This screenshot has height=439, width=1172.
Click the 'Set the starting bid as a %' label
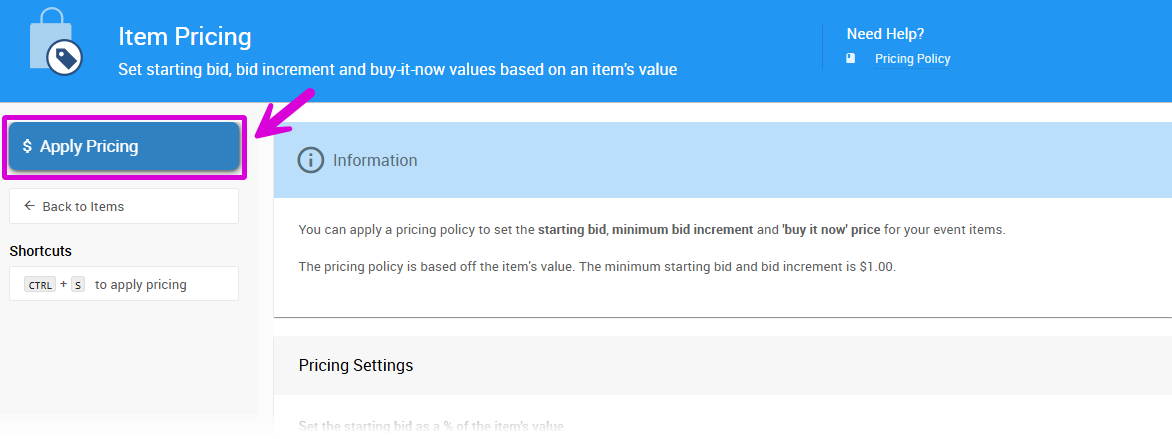(431, 427)
